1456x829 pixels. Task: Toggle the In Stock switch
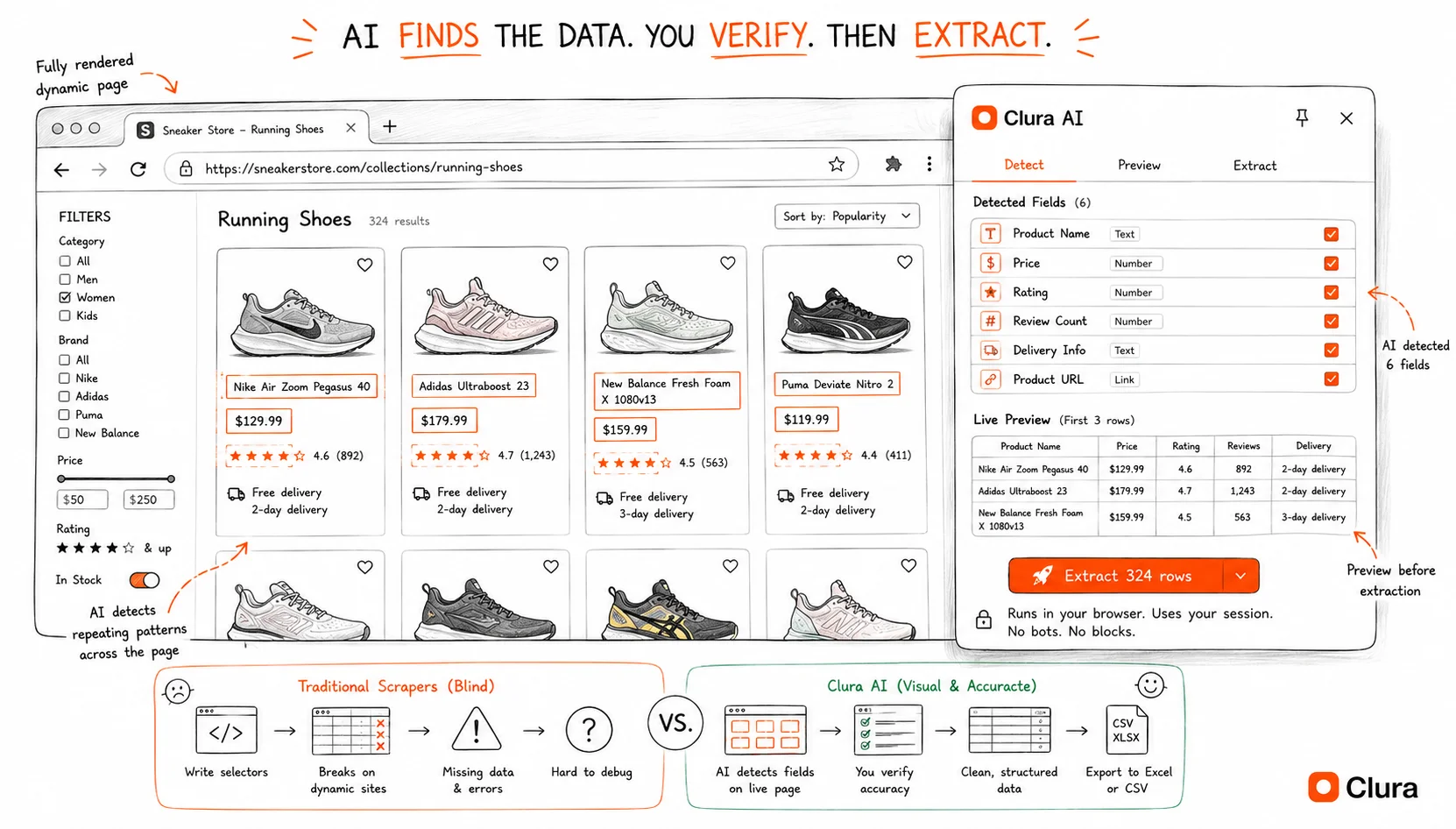coord(145,580)
